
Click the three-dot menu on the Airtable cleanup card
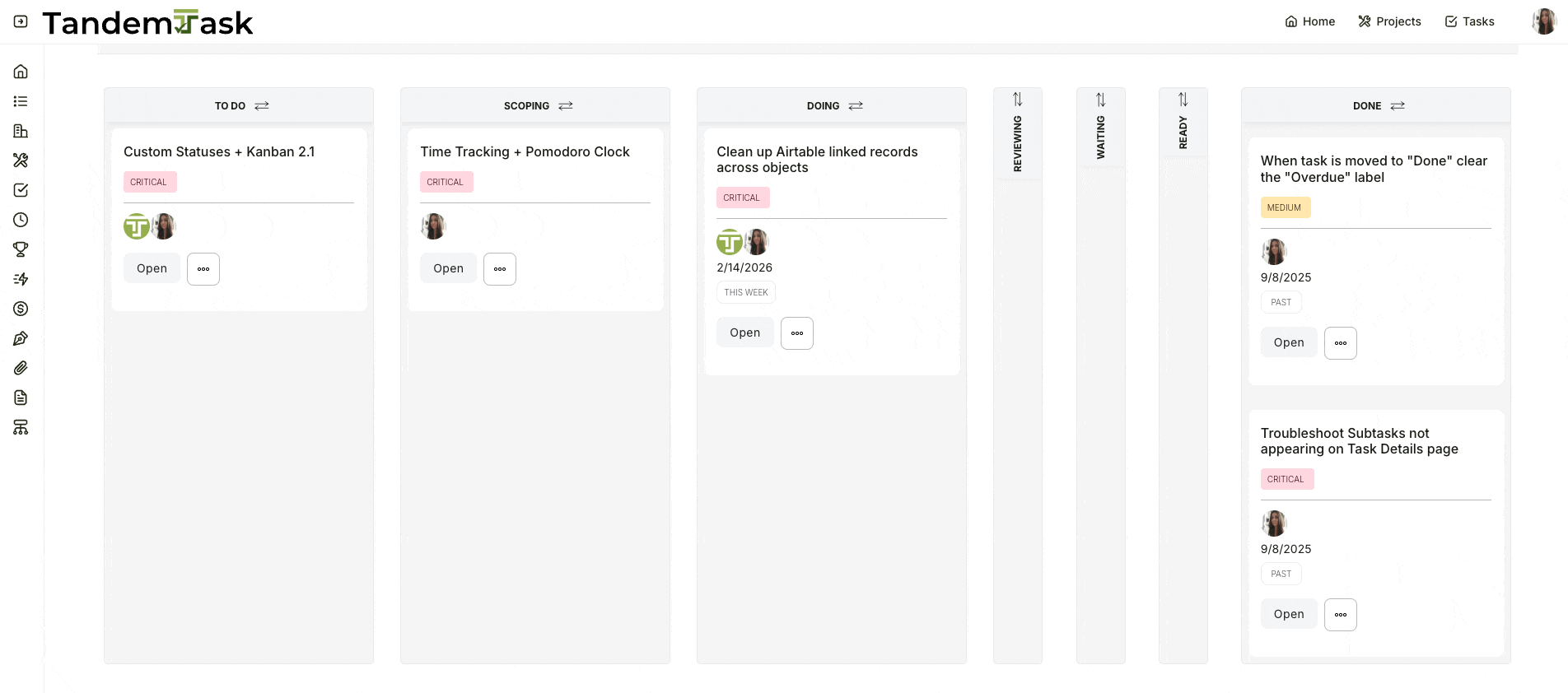[796, 333]
